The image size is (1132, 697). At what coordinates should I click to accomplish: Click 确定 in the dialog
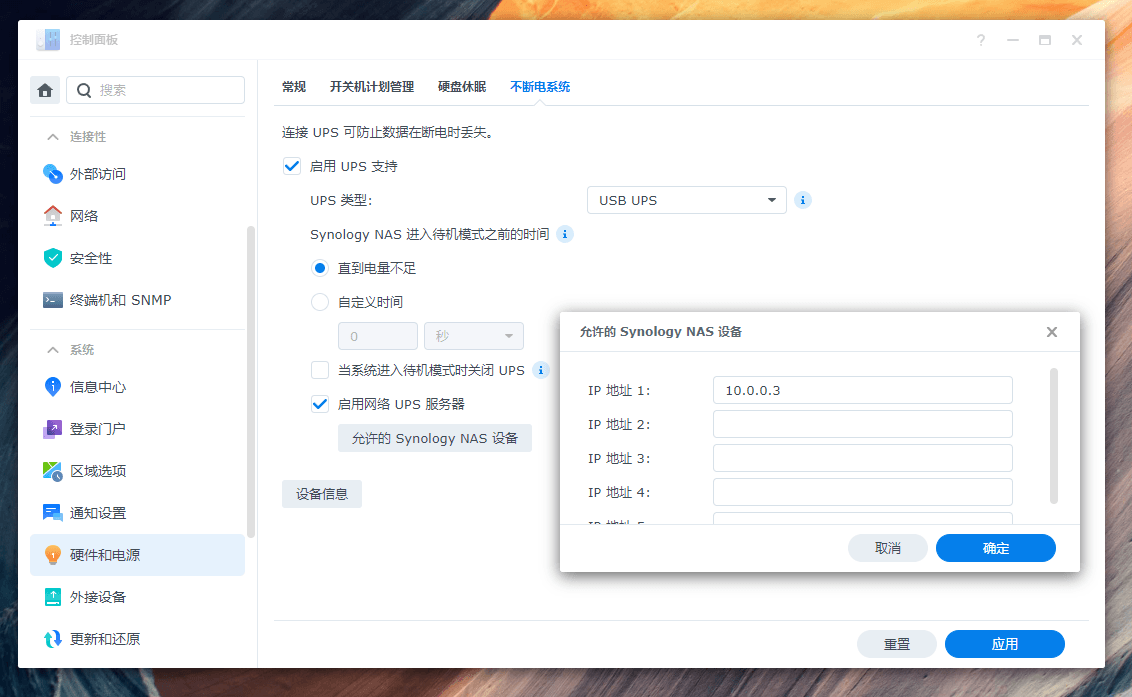pos(995,548)
